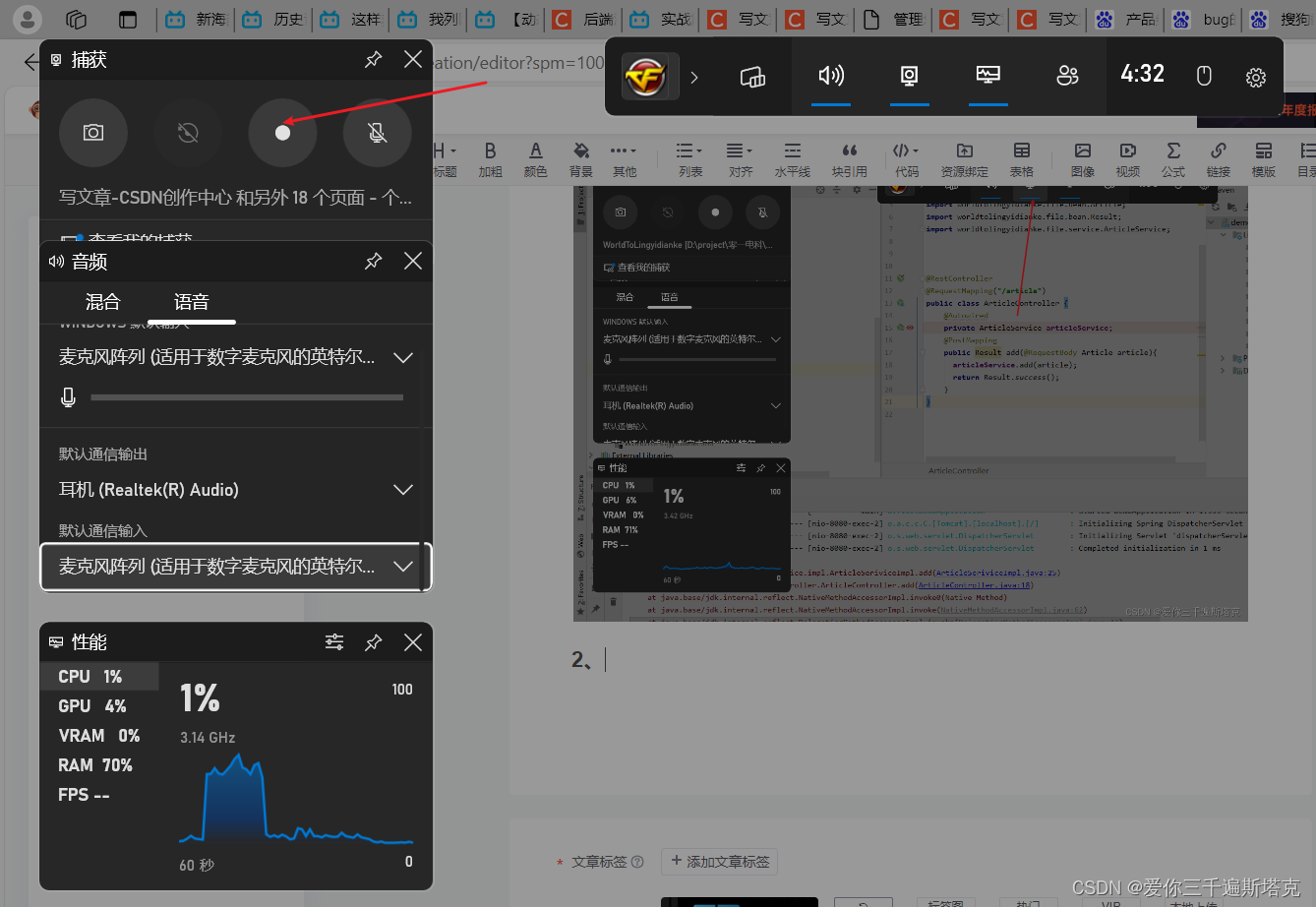Open browser tab actions menu icon

coord(127,19)
